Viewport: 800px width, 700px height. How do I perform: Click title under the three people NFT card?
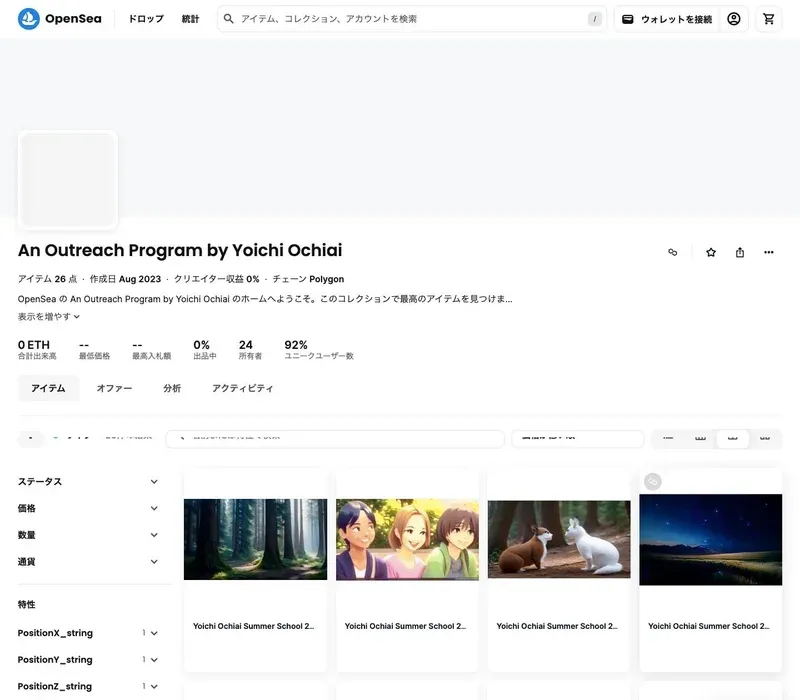coord(405,626)
